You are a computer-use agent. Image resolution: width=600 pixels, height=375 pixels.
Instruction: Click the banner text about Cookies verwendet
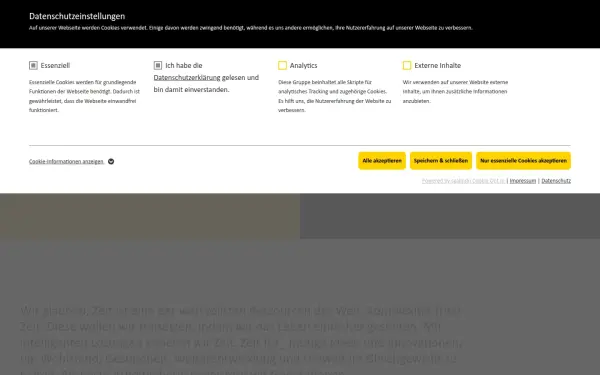click(x=251, y=28)
